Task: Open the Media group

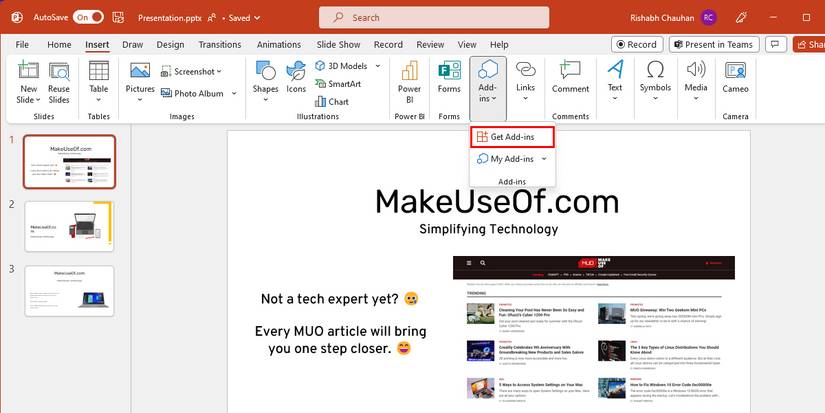Action: pyautogui.click(x=696, y=82)
